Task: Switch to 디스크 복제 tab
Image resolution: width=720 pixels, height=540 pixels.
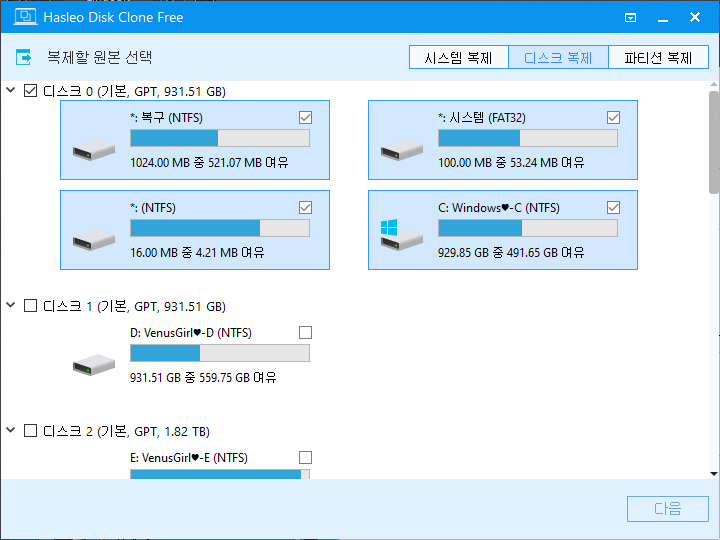Action: click(558, 57)
